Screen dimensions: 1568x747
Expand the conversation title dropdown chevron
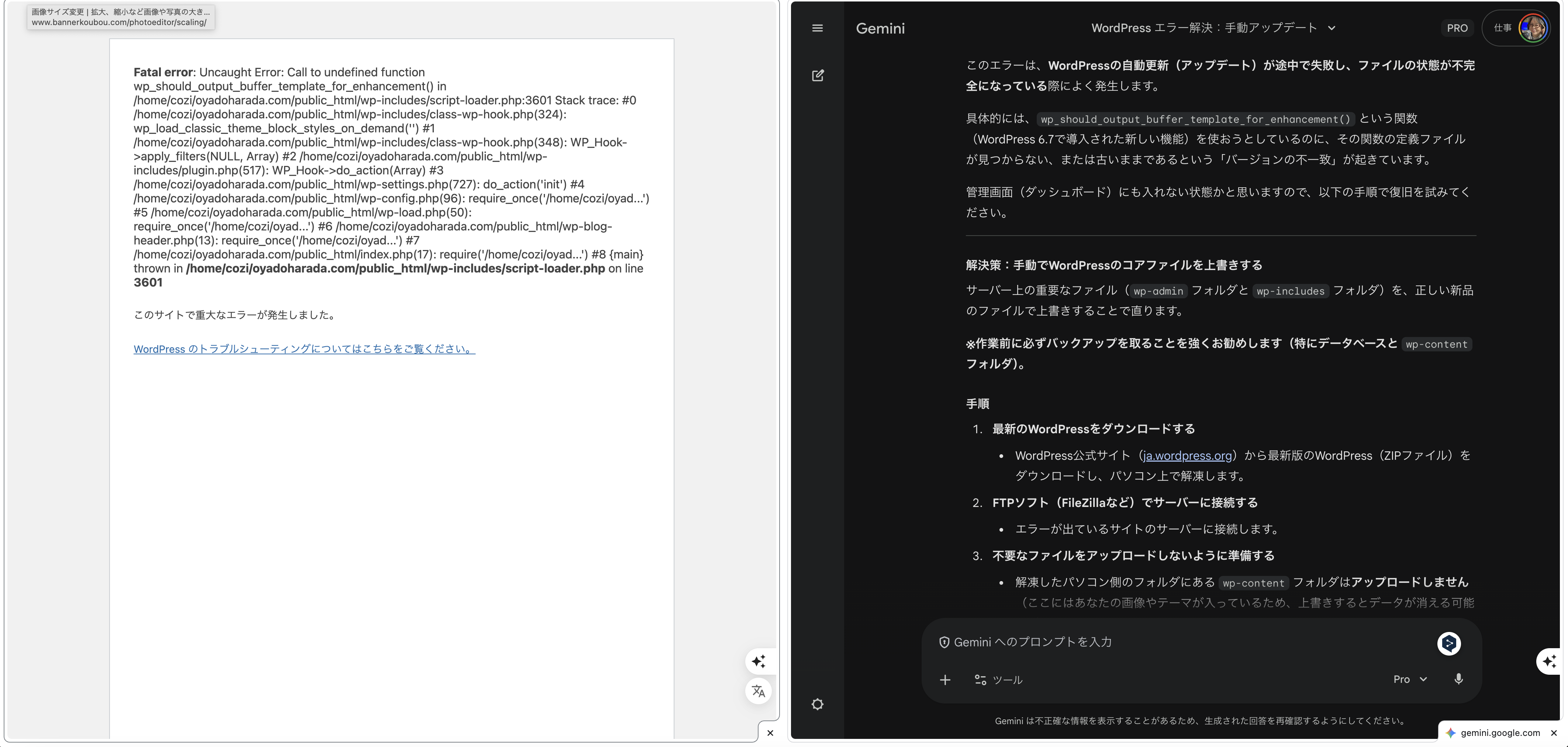point(1332,28)
